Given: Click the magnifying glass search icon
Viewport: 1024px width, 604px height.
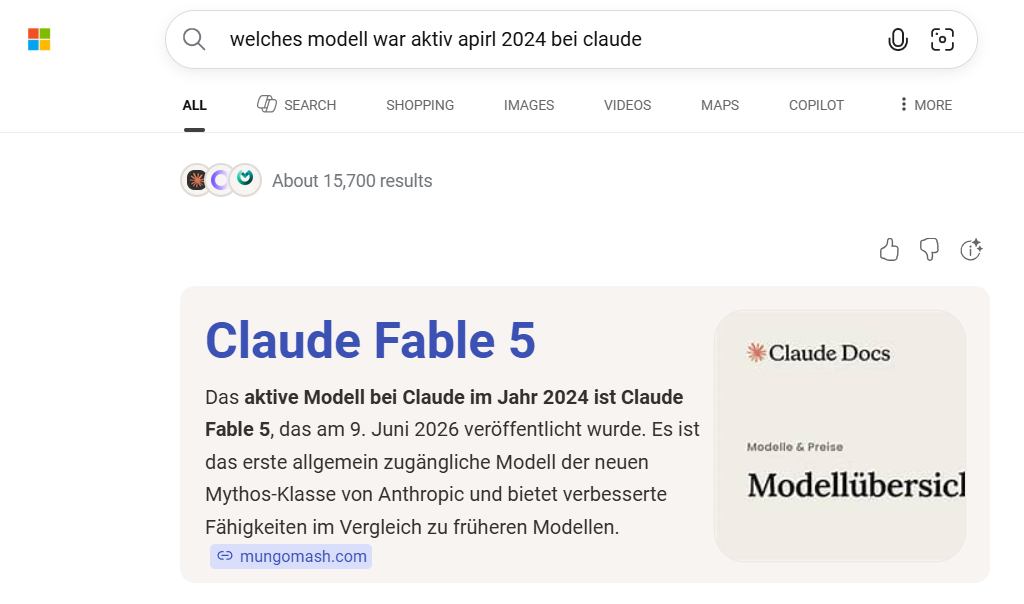Looking at the screenshot, I should 194,39.
